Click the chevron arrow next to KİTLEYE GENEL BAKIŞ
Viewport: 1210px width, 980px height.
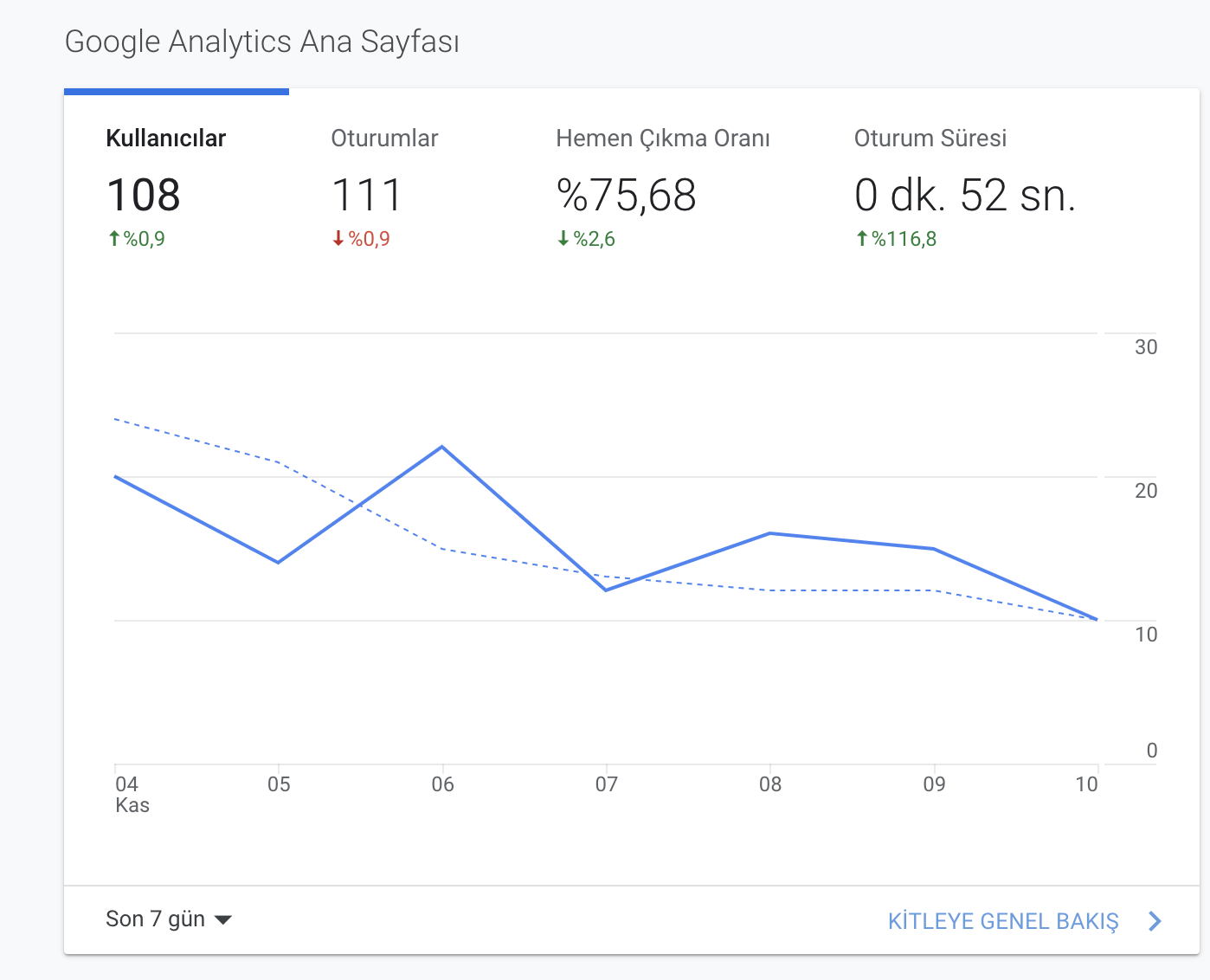pyautogui.click(x=1155, y=921)
